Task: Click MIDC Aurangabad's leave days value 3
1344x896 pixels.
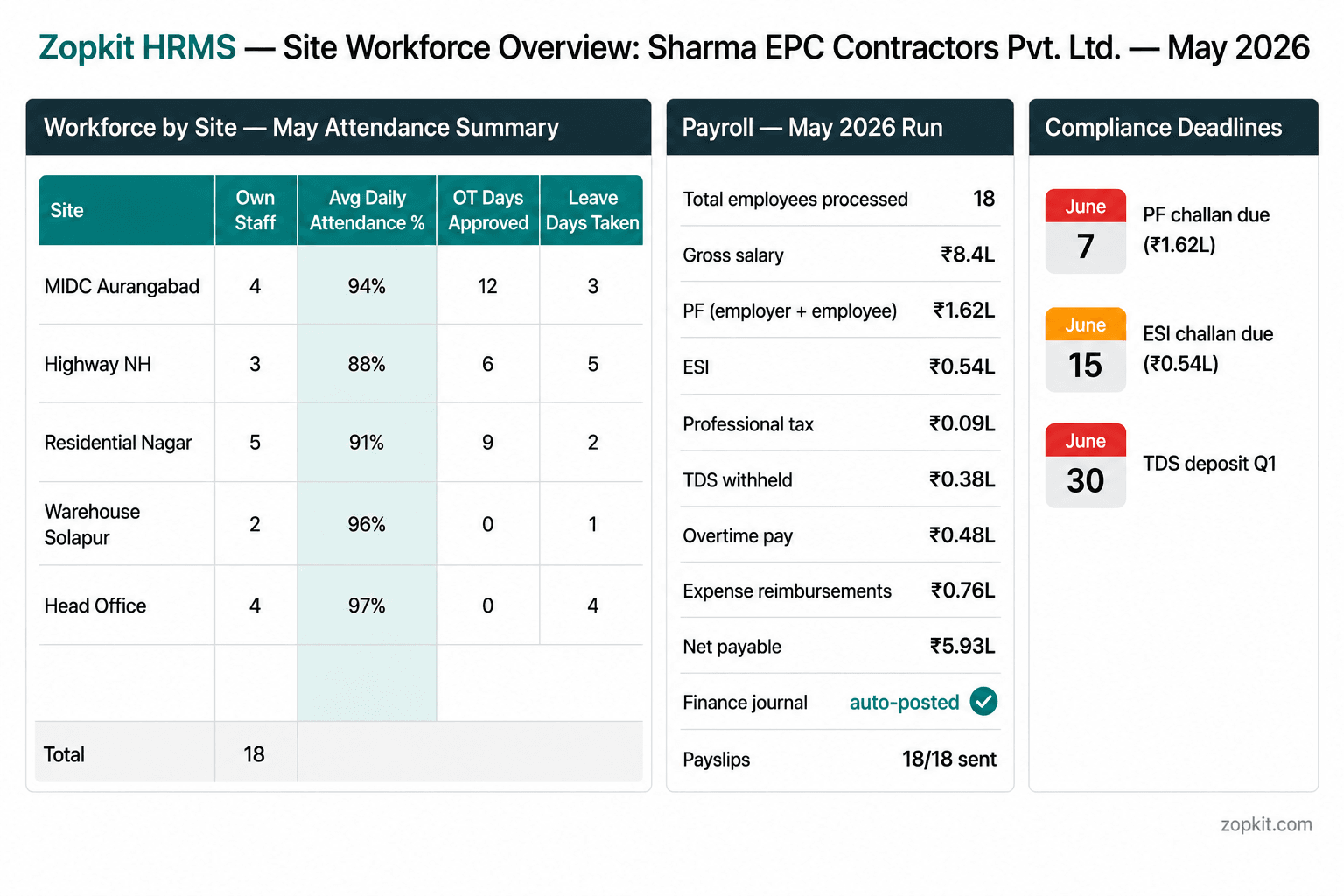Action: pyautogui.click(x=593, y=286)
